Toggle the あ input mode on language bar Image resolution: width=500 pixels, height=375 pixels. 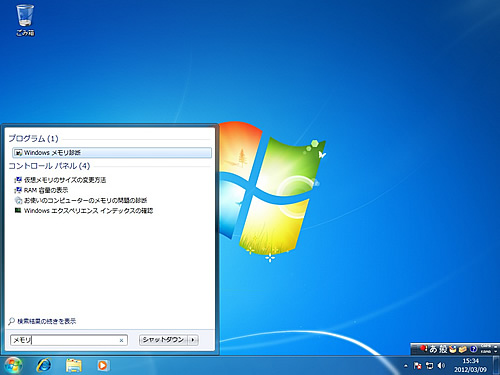(x=433, y=349)
